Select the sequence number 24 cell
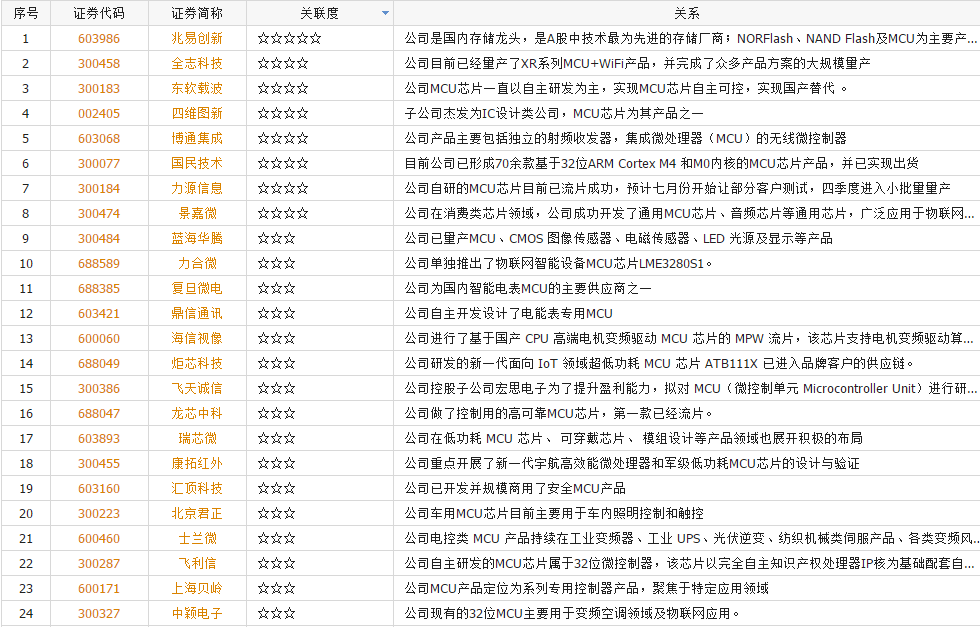 point(26,613)
